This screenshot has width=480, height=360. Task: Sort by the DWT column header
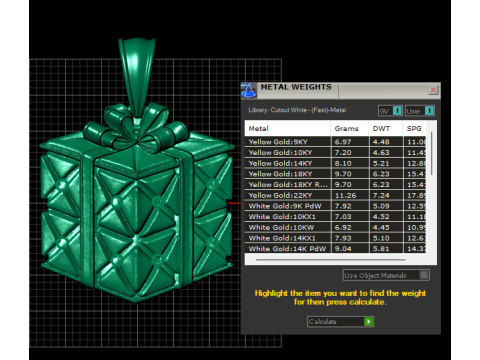[x=386, y=128]
